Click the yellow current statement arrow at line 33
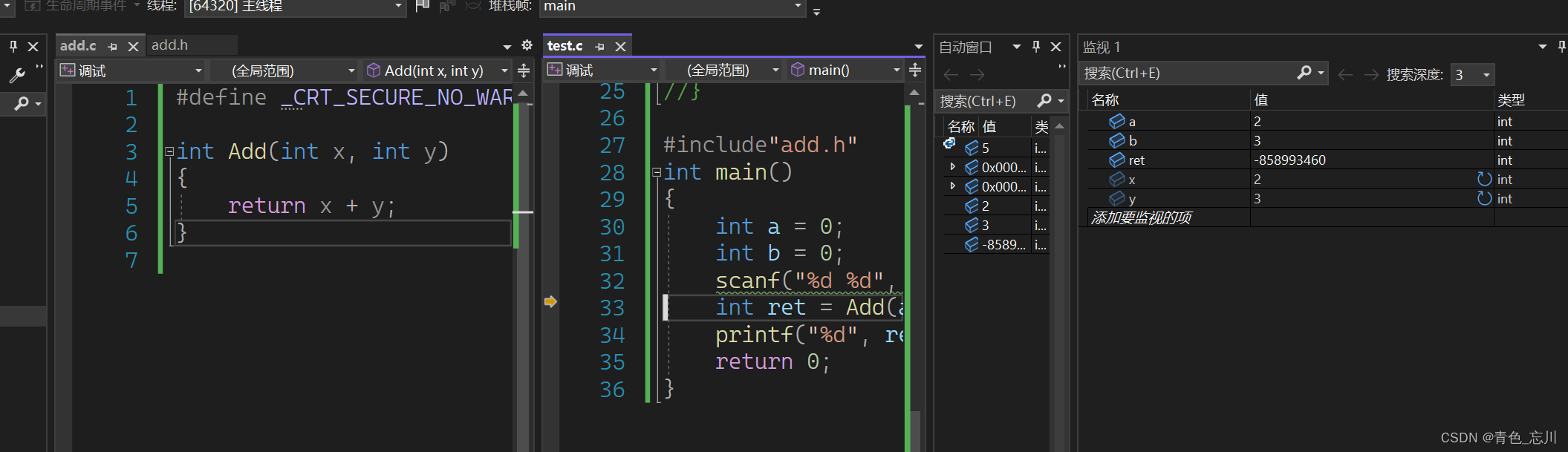Image resolution: width=1568 pixels, height=452 pixels. point(550,301)
